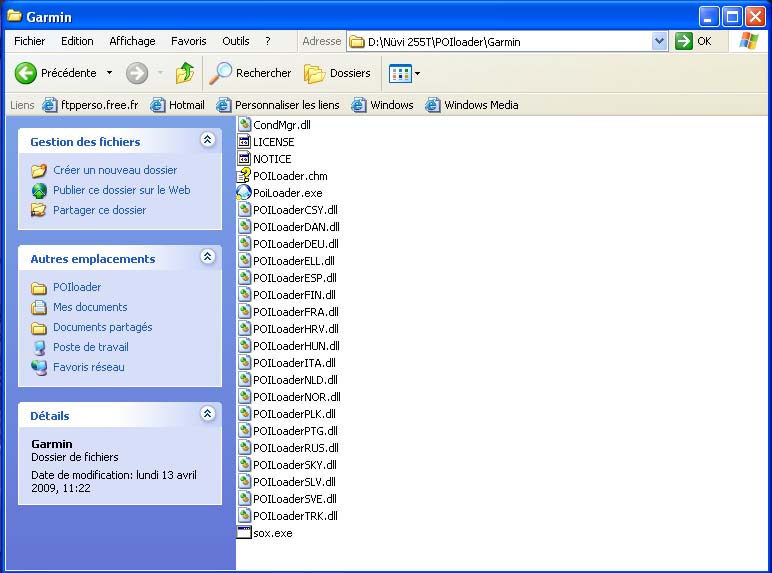Select the POILoader.chm help file icon

(x=244, y=176)
